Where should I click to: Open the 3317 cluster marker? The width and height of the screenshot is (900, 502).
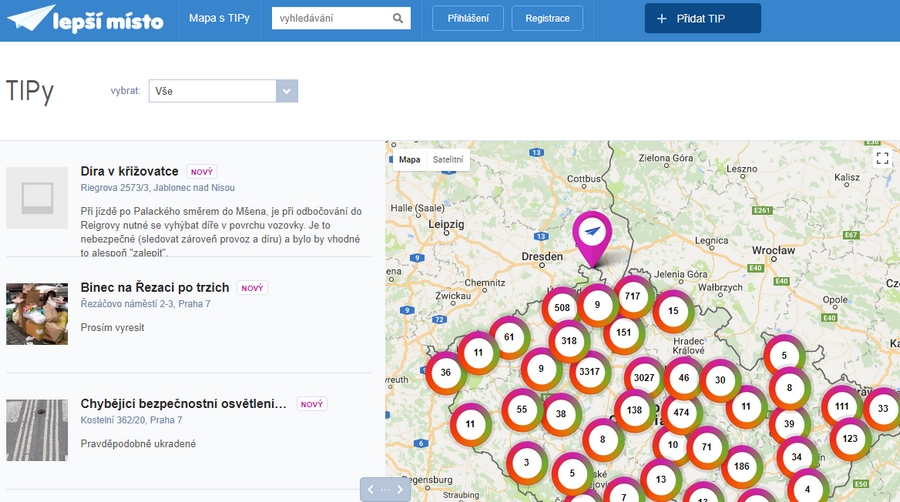click(x=589, y=372)
